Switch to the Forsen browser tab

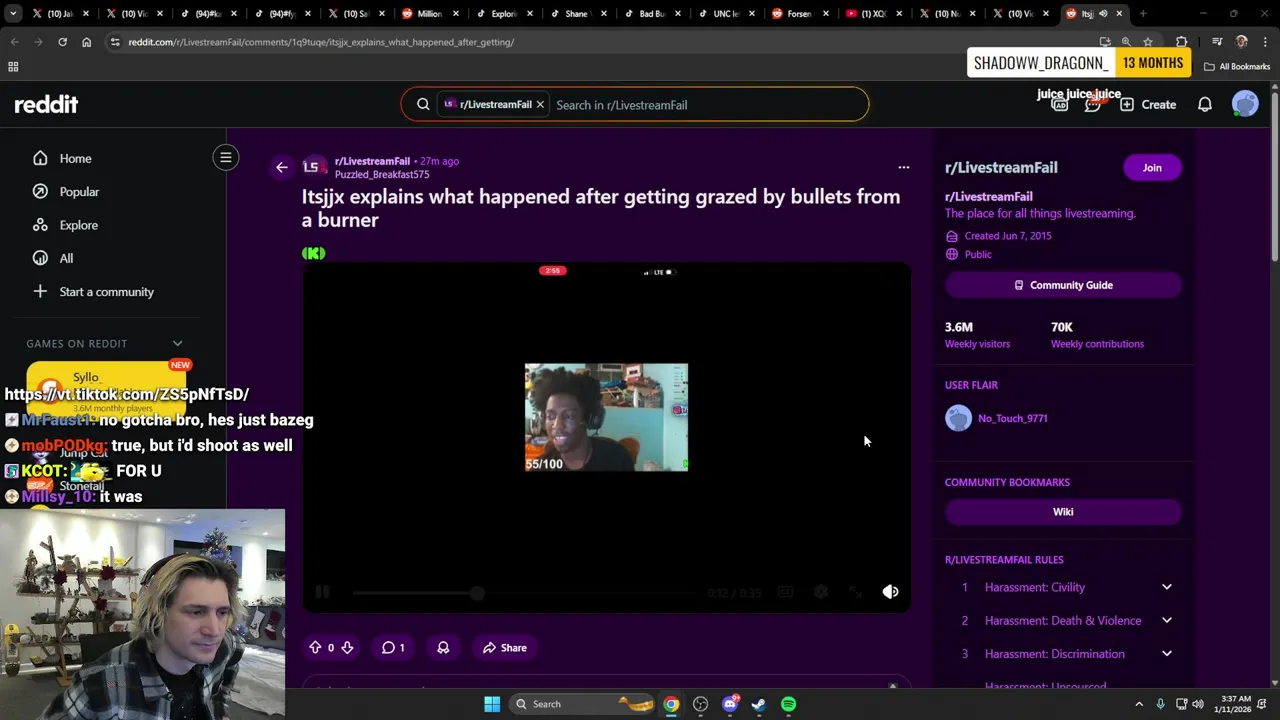click(x=800, y=14)
